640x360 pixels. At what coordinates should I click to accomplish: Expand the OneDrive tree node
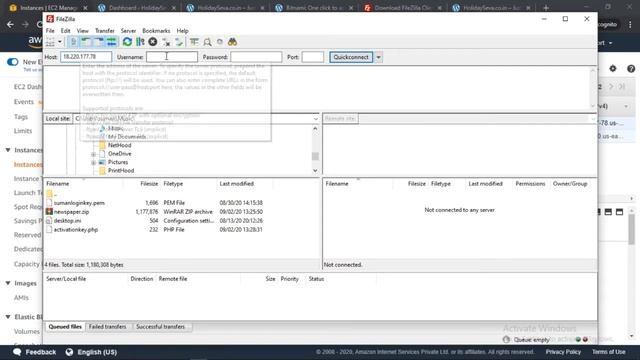pyautogui.click(x=93, y=154)
